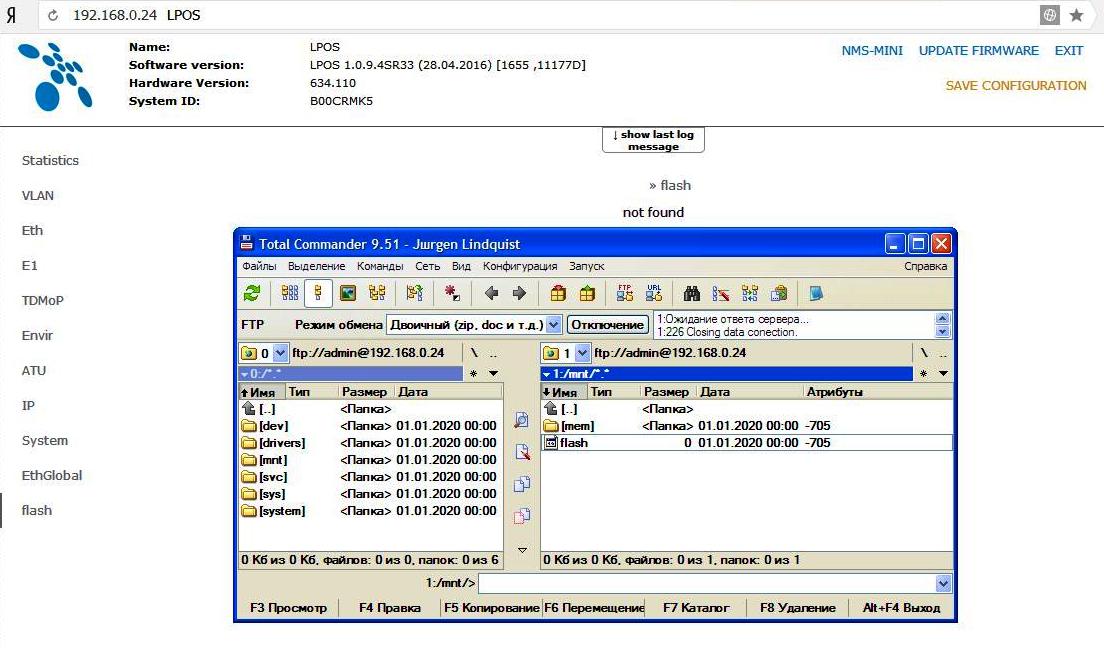Open left panel favorites asterisk button
The height and width of the screenshot is (648, 1104).
click(473, 373)
